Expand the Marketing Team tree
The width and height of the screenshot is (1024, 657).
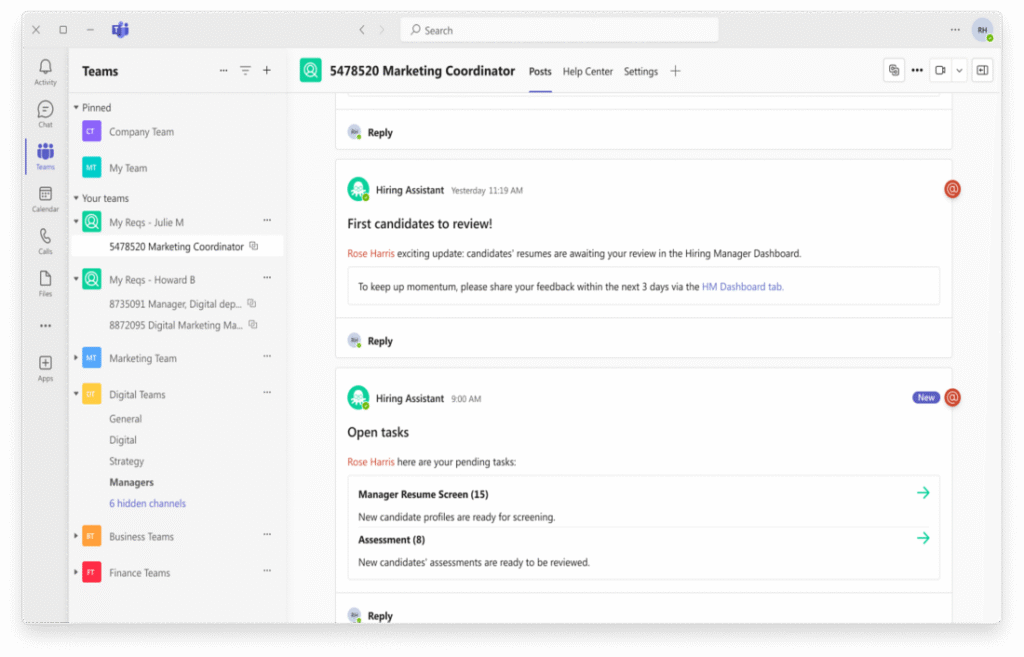(76, 358)
